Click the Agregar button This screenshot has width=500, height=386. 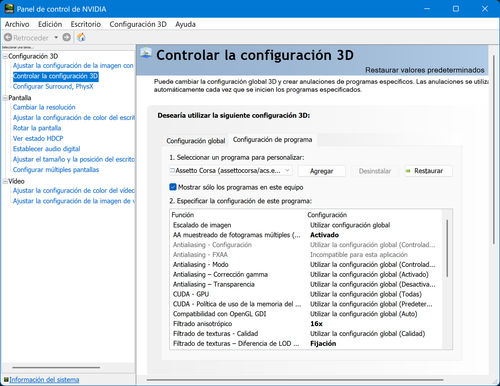pos(321,171)
